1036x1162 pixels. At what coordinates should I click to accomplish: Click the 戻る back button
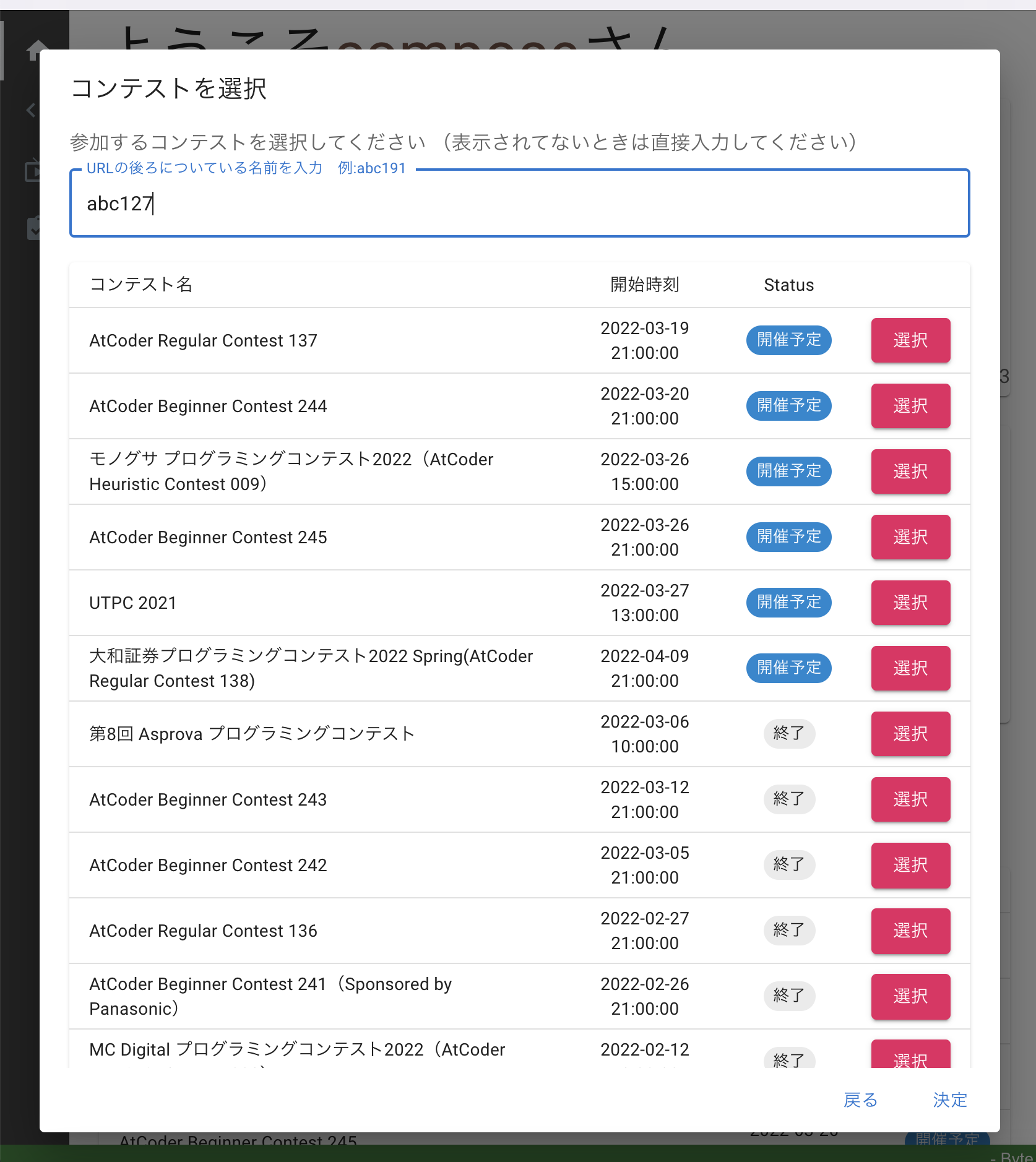coord(860,1100)
